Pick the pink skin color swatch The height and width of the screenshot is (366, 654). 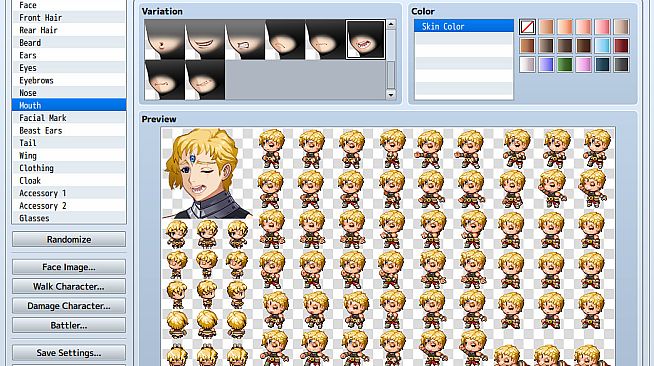602,27
